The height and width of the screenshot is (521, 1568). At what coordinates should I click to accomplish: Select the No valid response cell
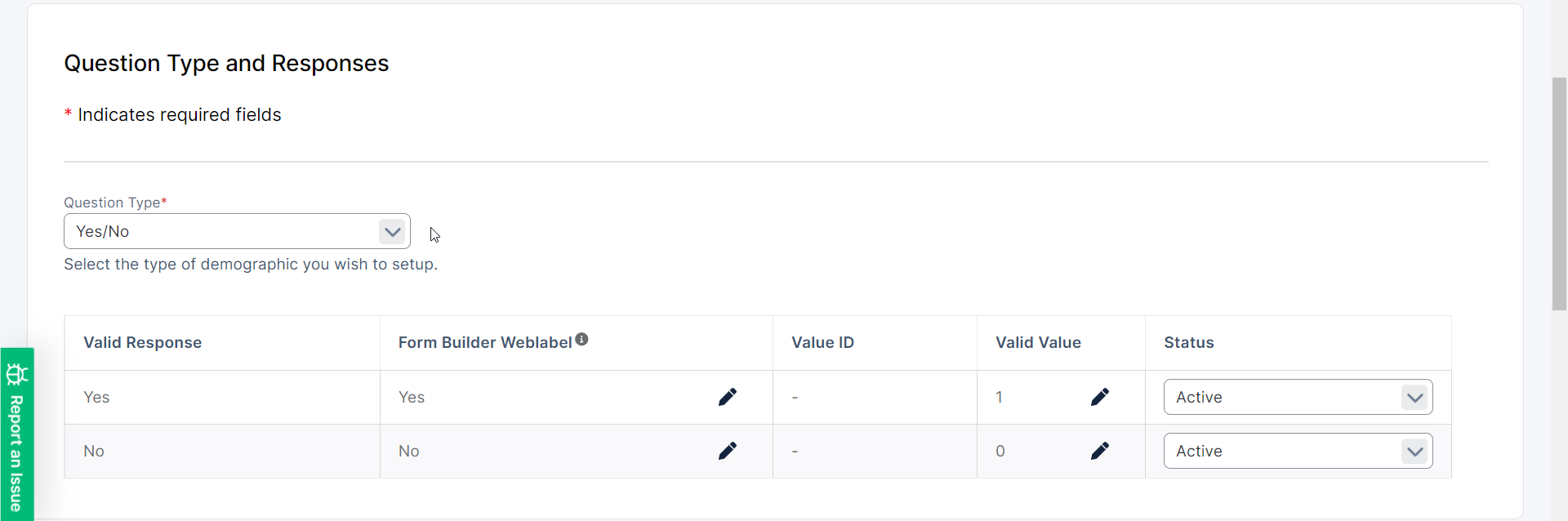tap(94, 452)
